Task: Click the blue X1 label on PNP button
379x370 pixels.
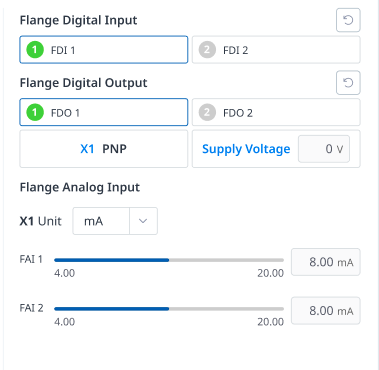Action: tap(87, 149)
